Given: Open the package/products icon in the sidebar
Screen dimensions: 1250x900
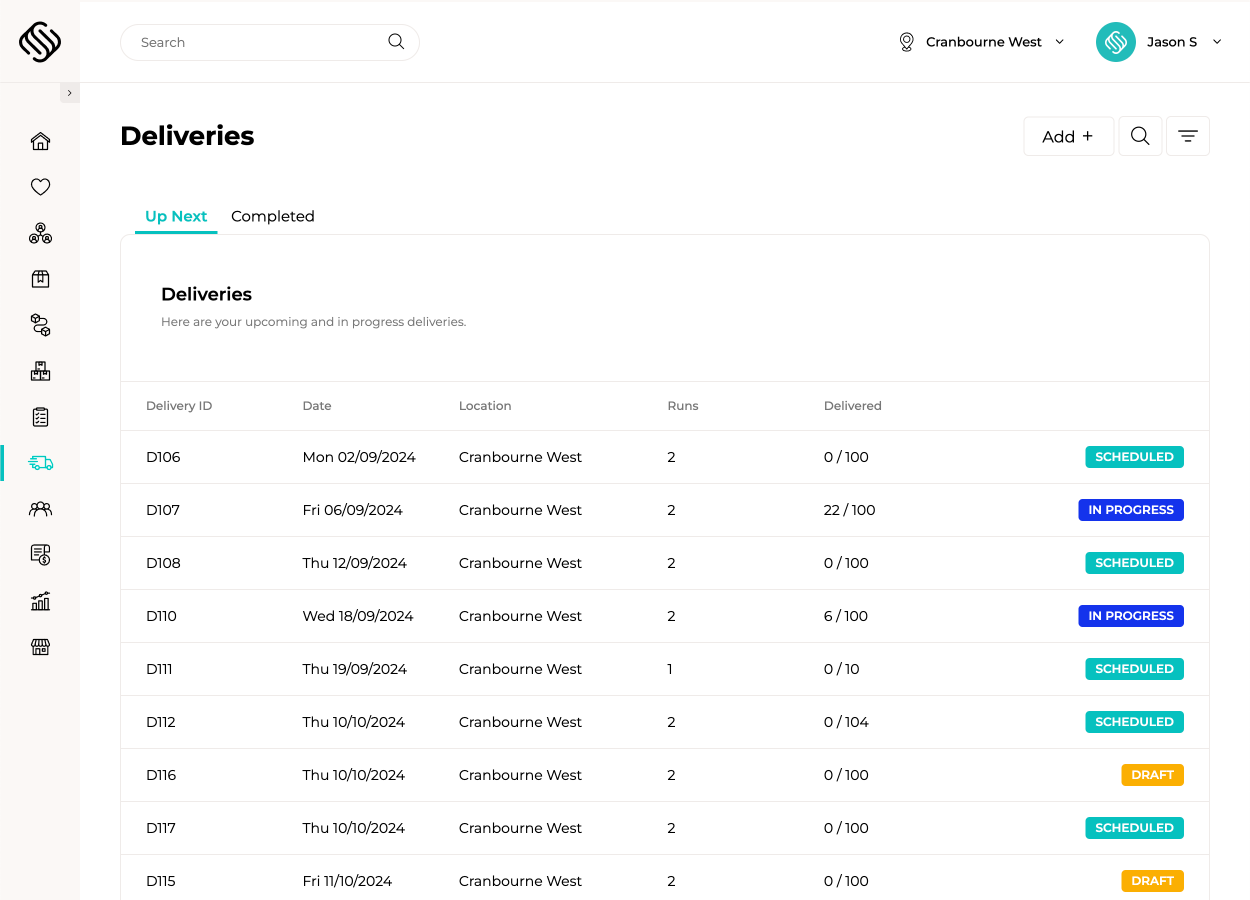Looking at the screenshot, I should [x=40, y=279].
